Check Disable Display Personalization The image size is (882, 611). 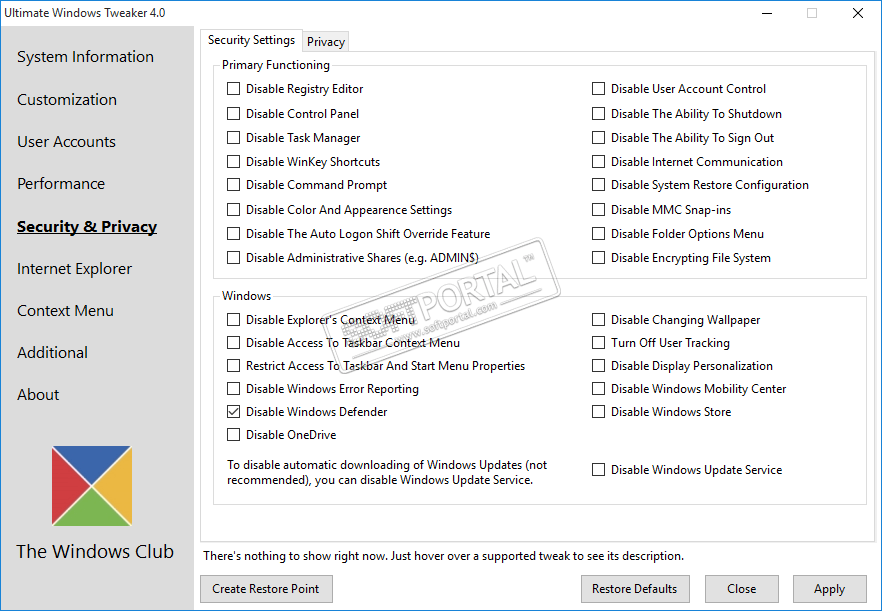(x=598, y=366)
